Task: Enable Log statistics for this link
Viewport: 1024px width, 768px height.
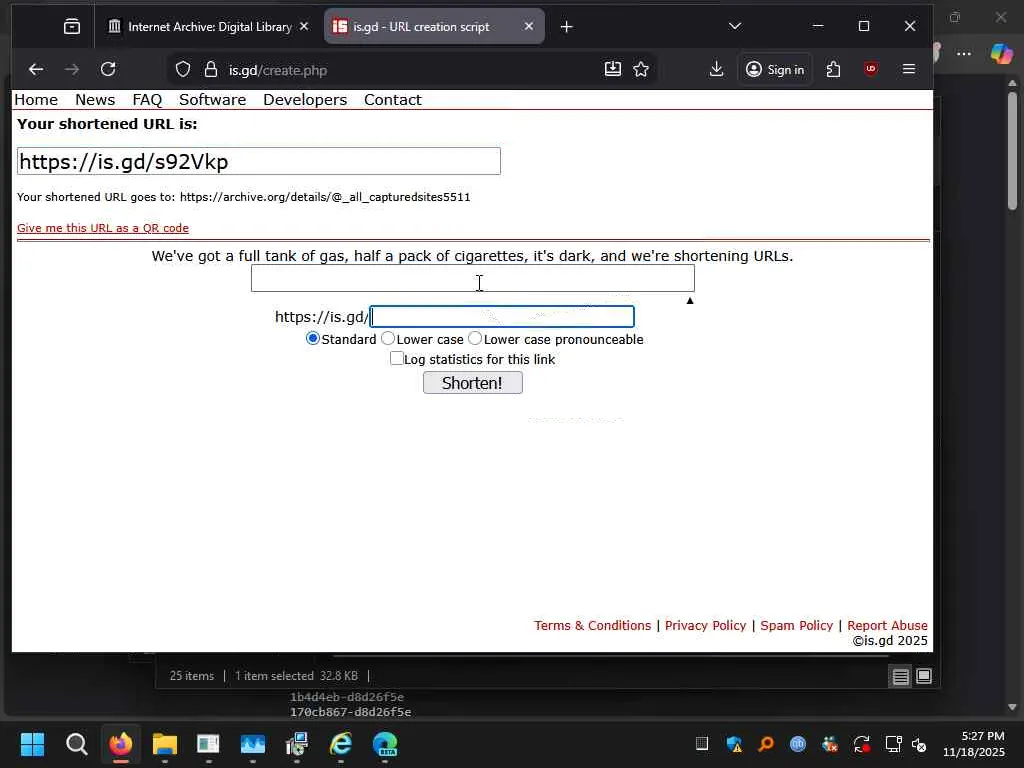Action: tap(396, 358)
